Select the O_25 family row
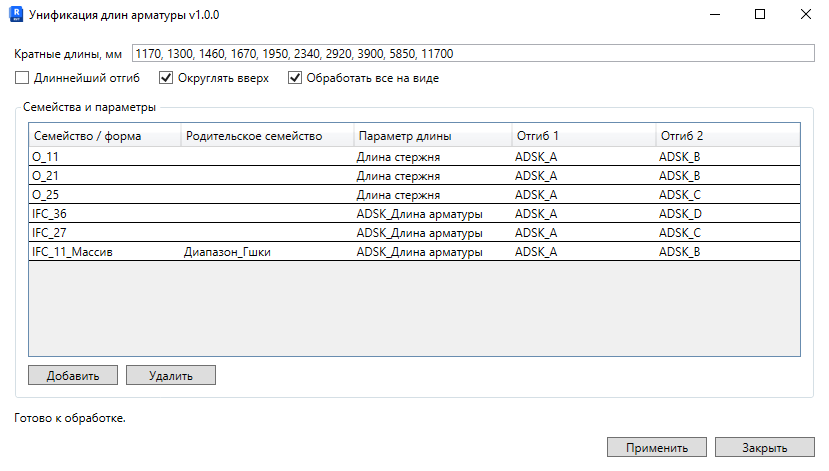The height and width of the screenshot is (471, 829). [x=414, y=195]
